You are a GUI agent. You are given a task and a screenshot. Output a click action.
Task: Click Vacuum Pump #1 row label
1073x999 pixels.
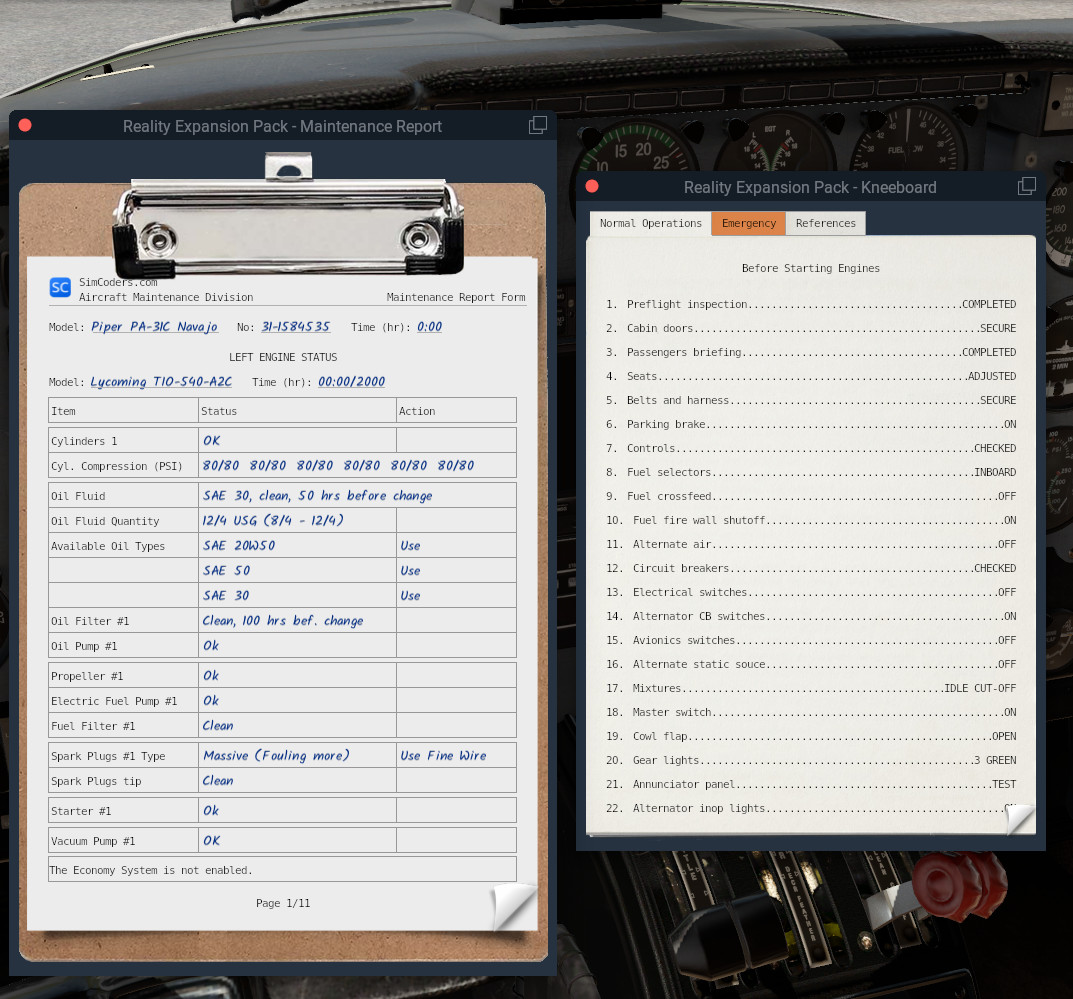(x=93, y=841)
